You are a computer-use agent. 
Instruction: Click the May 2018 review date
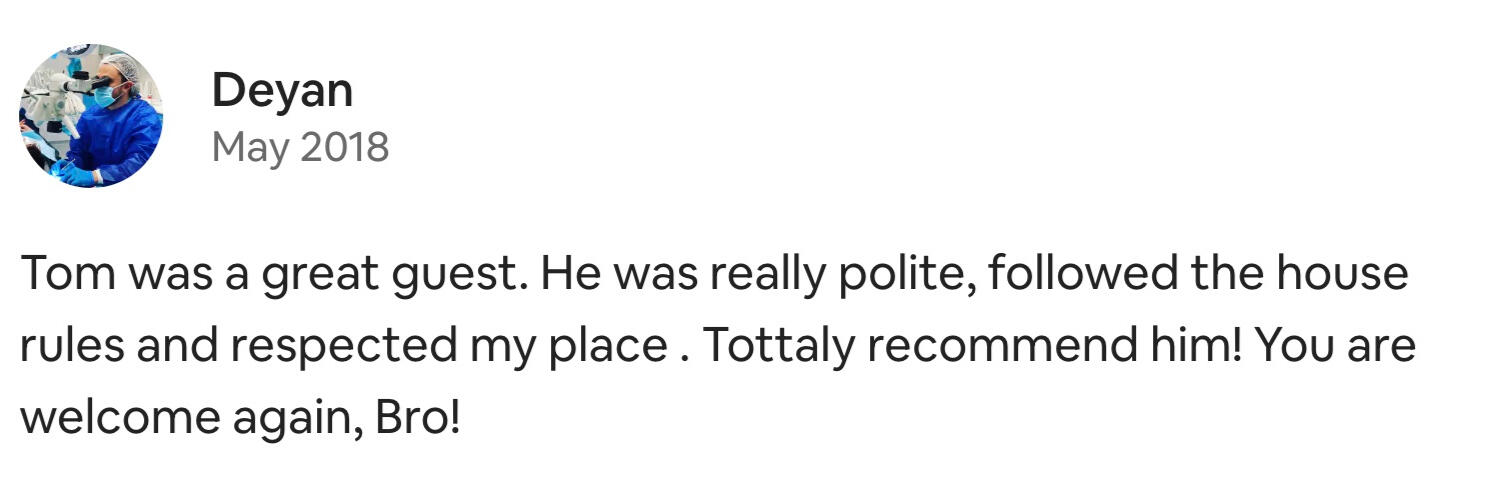coord(300,147)
